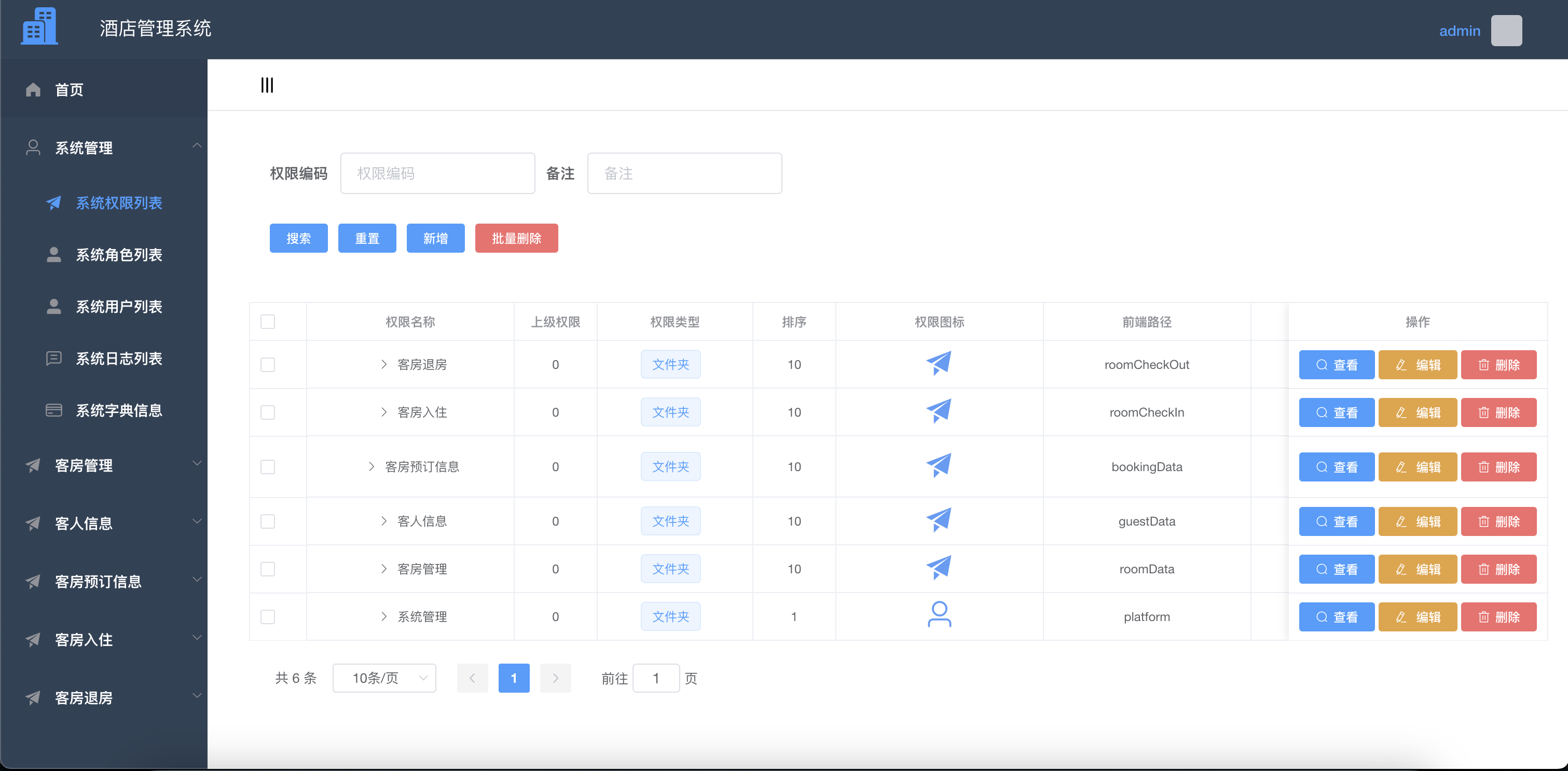
Task: Select the 系统权限列表 paper-plane icon
Action: (53, 203)
